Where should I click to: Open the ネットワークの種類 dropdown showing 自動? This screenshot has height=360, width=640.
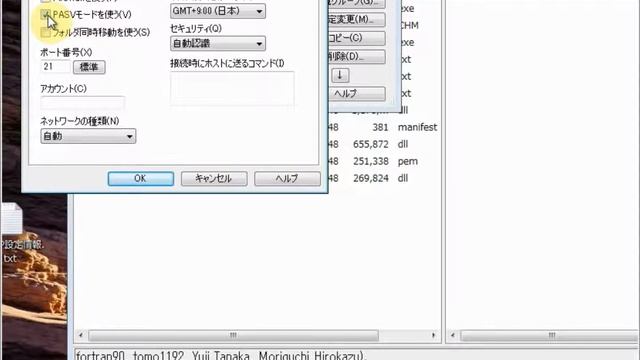pos(88,136)
